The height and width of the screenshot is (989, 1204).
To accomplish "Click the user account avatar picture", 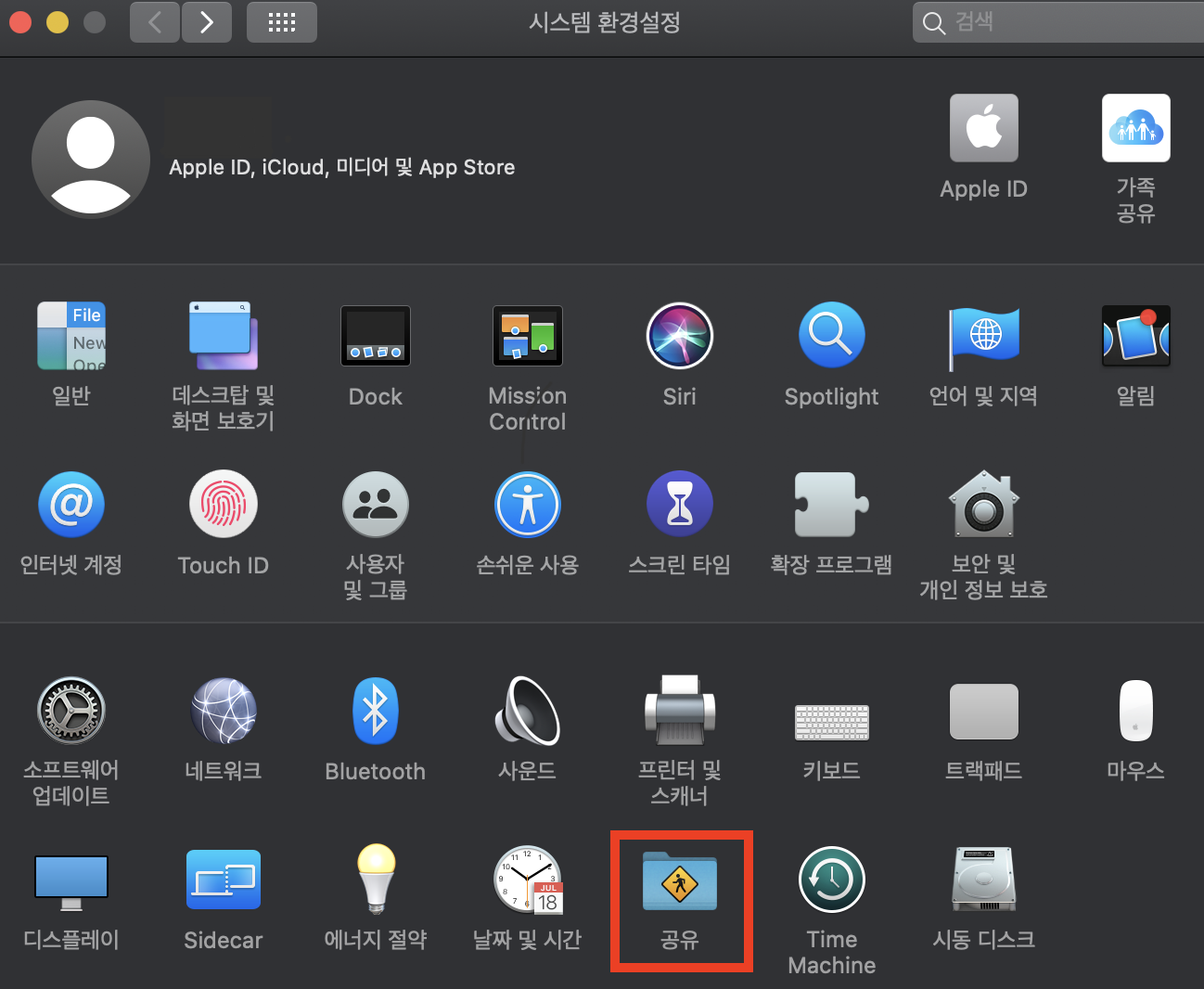I will tap(91, 160).
